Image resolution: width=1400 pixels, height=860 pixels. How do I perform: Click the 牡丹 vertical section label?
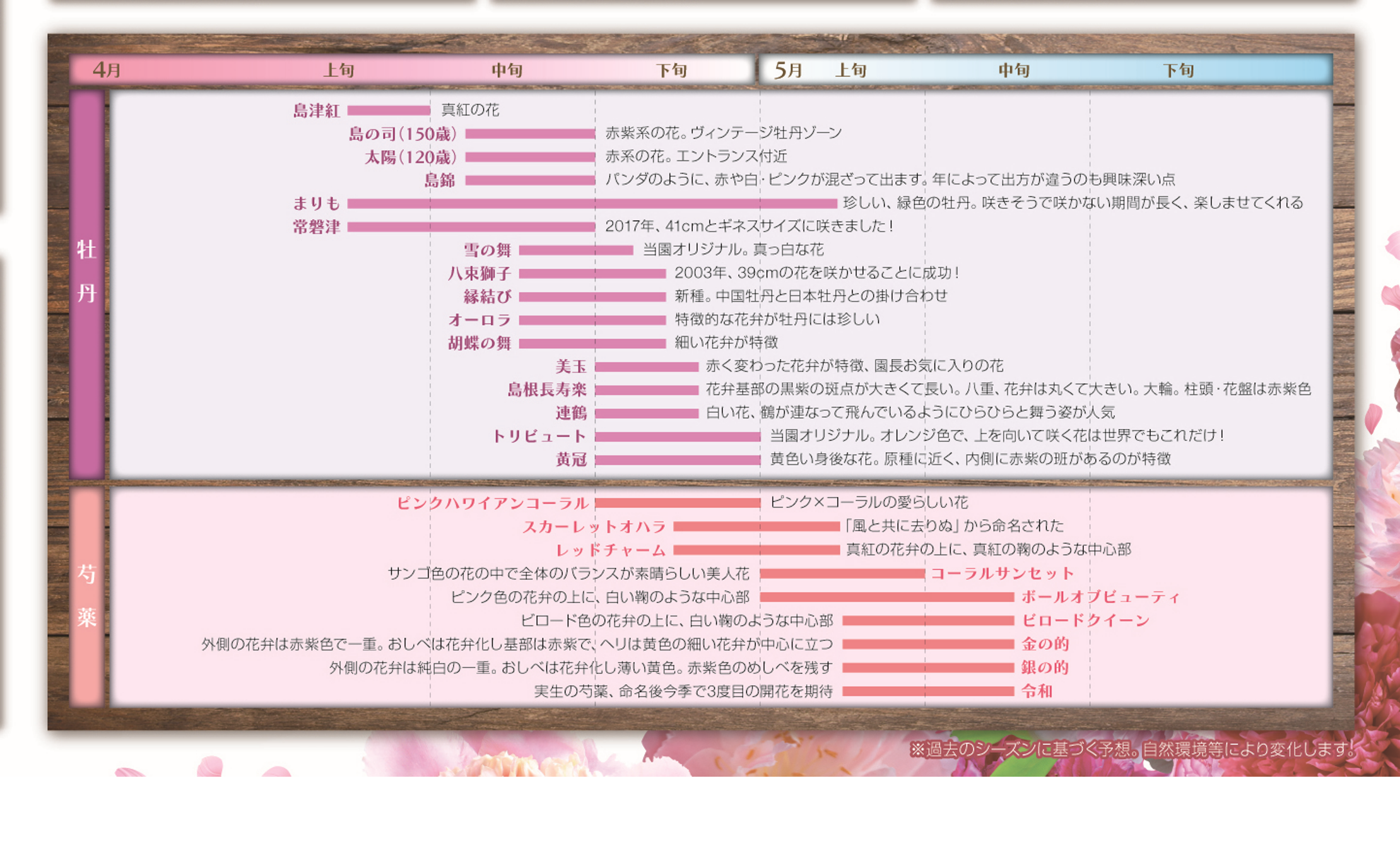pyautogui.click(x=86, y=271)
